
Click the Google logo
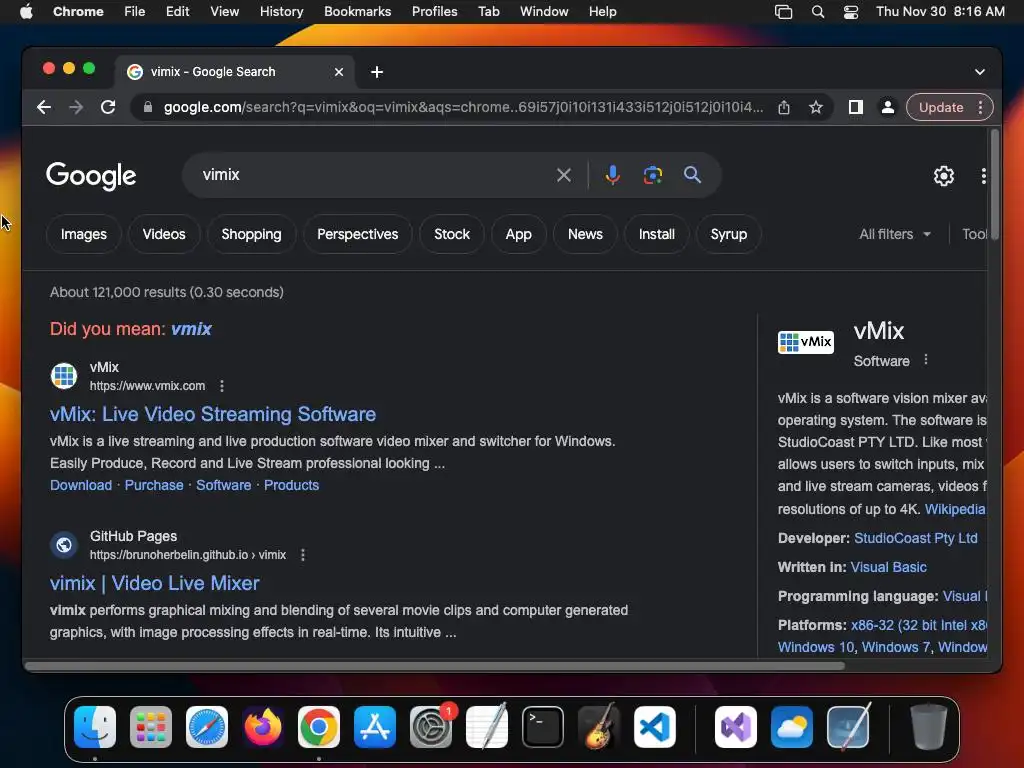pos(91,176)
